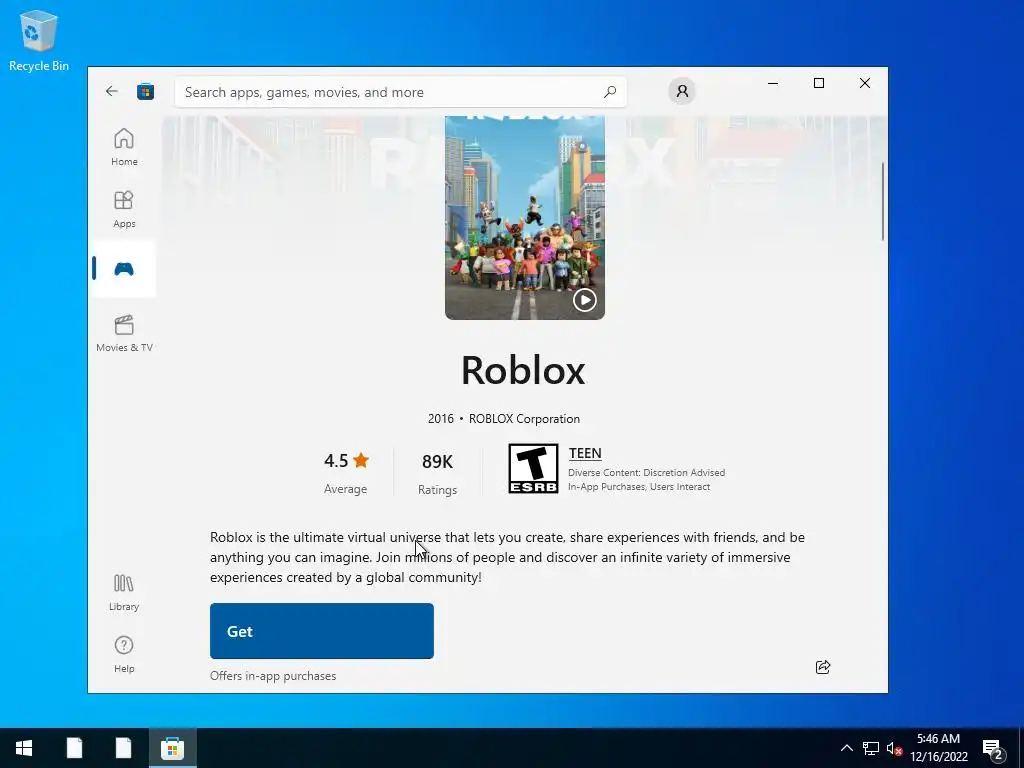Screen dimensions: 1024x768
Task: Click the share icon
Action: pos(823,667)
